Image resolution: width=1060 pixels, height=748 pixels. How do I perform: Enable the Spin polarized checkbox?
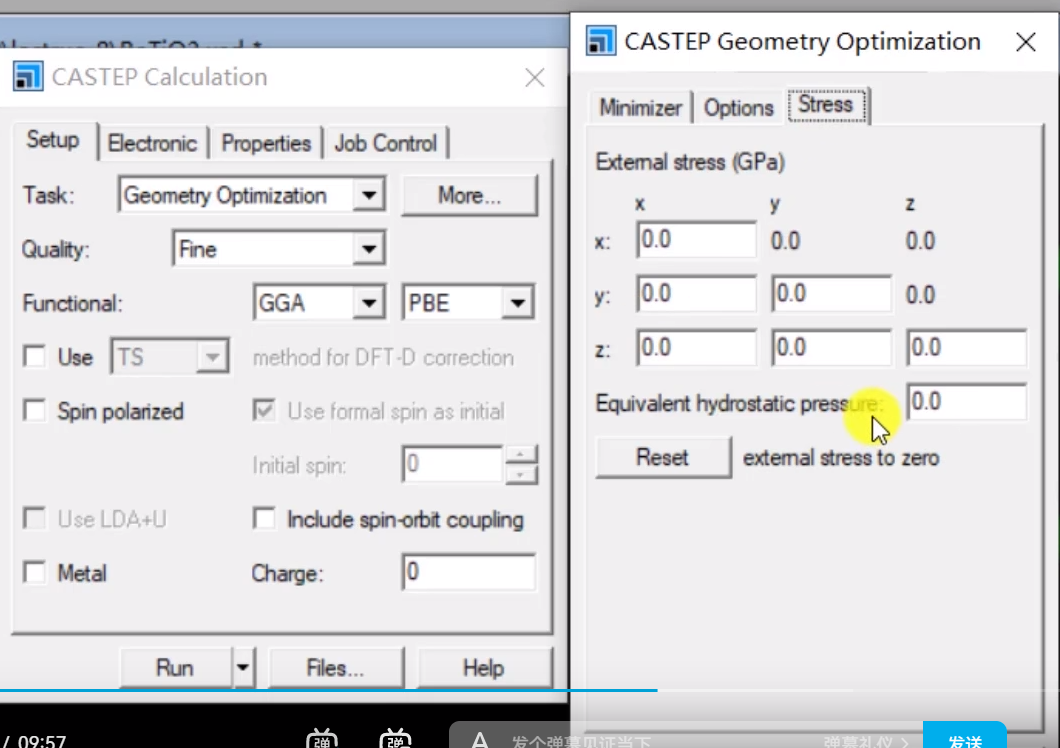tap(34, 411)
